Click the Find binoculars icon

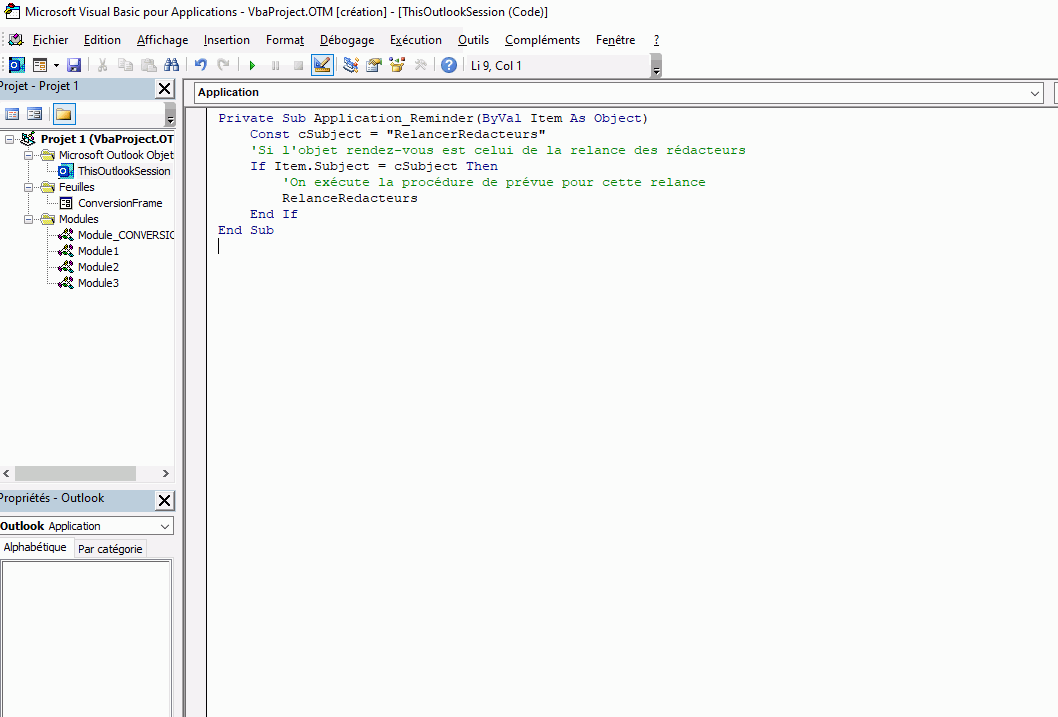(171, 65)
